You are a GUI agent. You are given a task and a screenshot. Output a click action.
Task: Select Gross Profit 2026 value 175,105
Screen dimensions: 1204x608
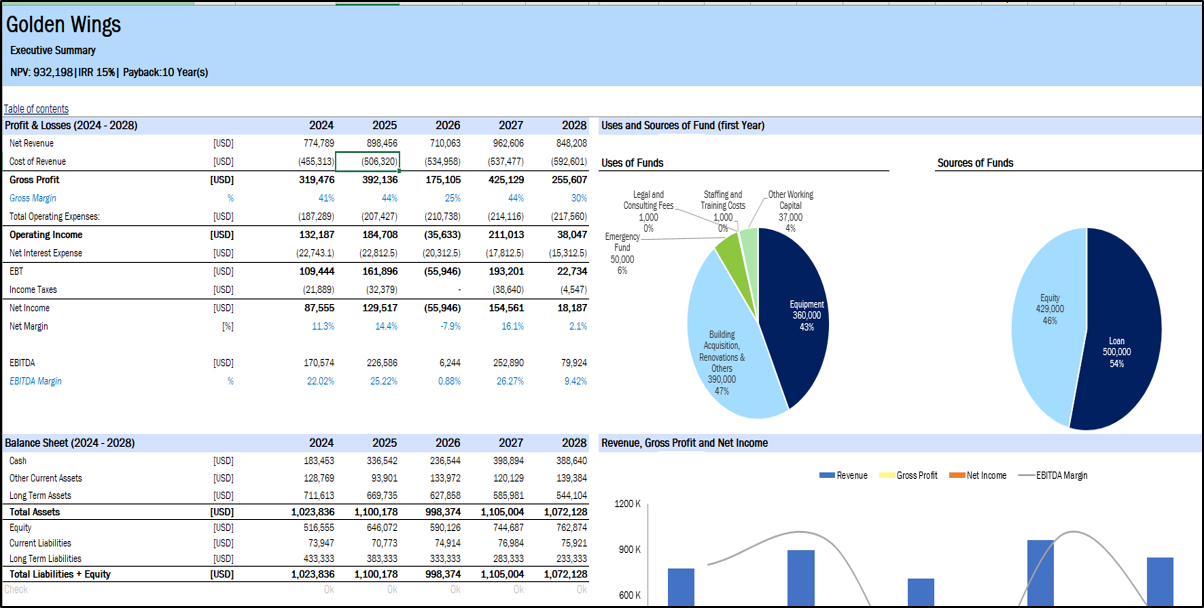(x=440, y=180)
